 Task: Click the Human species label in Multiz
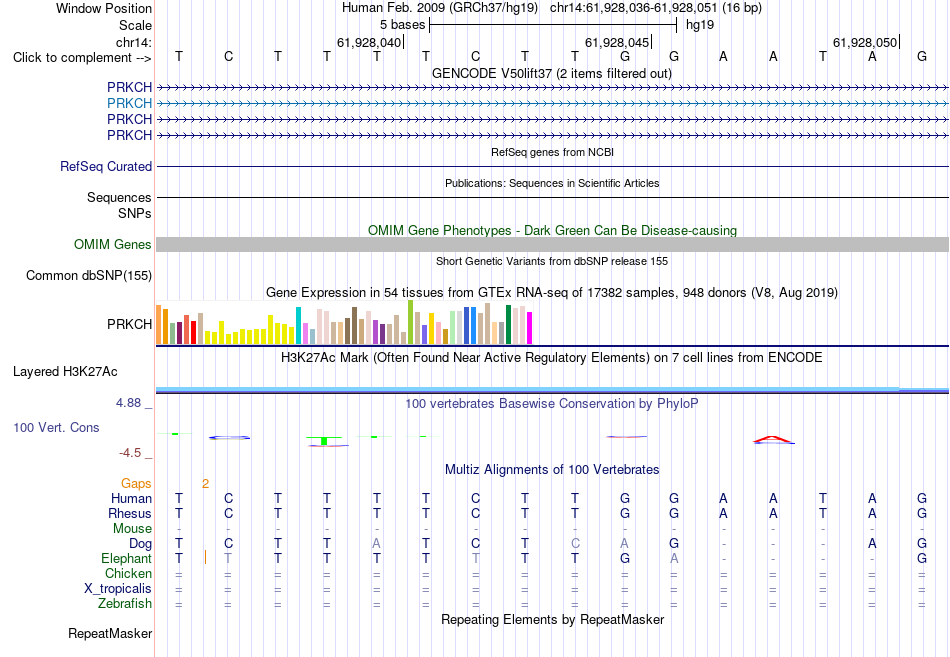[x=131, y=499]
